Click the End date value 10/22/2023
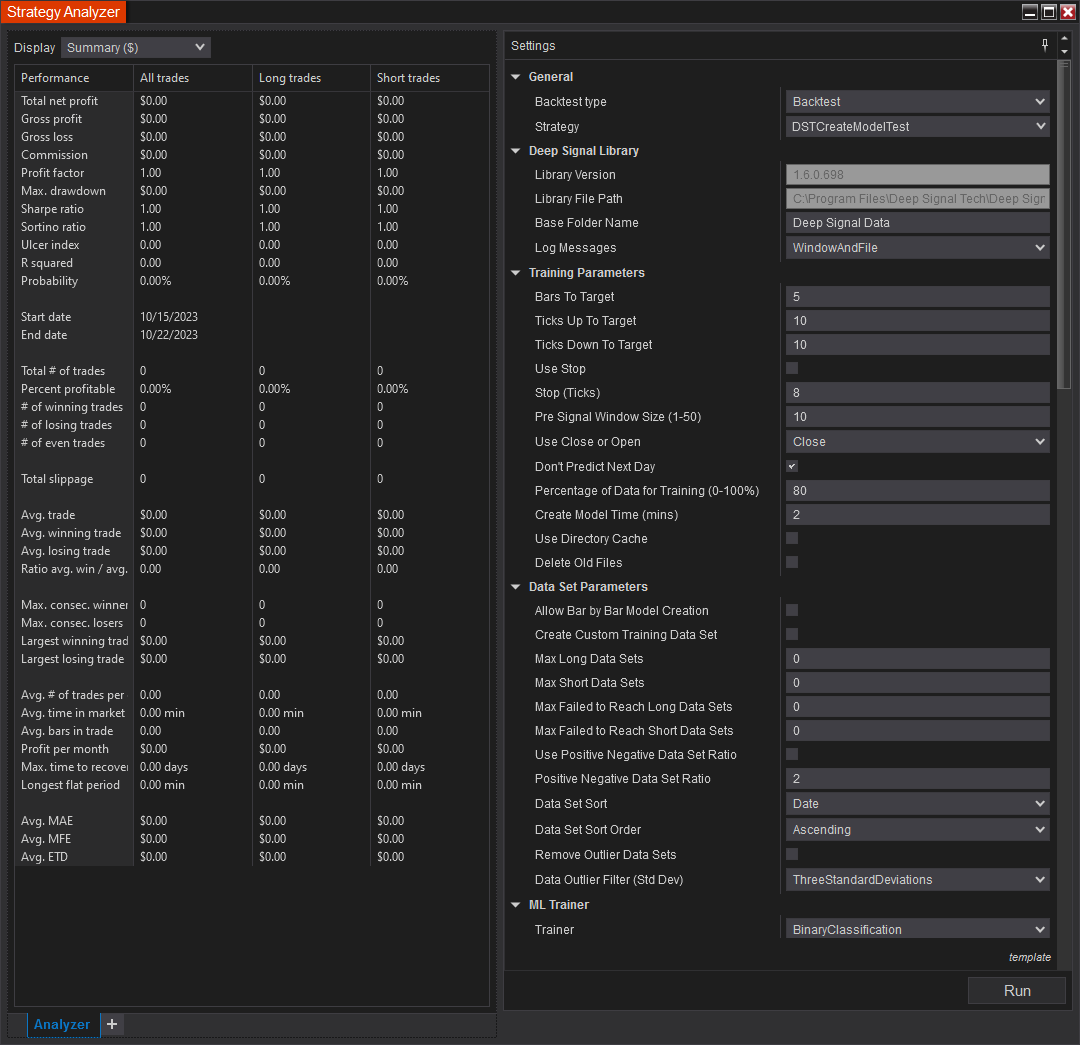Viewport: 1080px width, 1045px height. [x=169, y=335]
